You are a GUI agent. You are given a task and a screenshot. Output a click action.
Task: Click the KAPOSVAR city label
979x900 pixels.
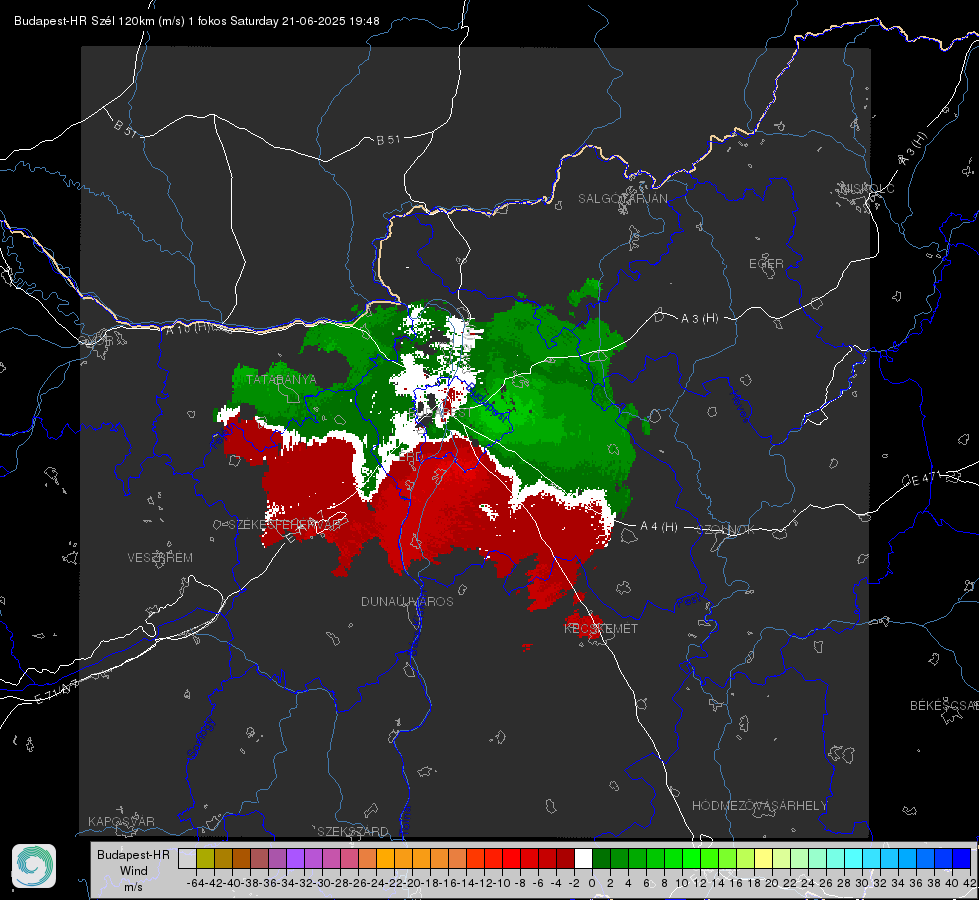point(121,821)
